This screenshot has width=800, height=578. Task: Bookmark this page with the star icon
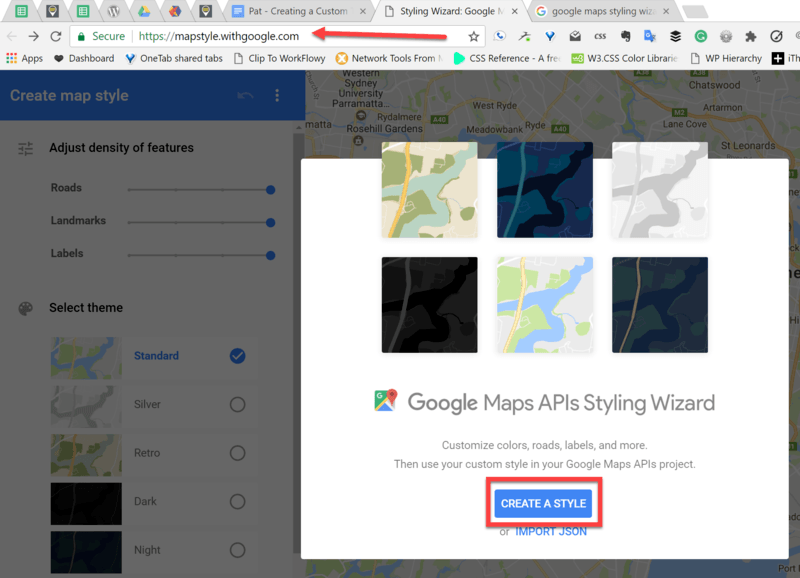point(473,36)
